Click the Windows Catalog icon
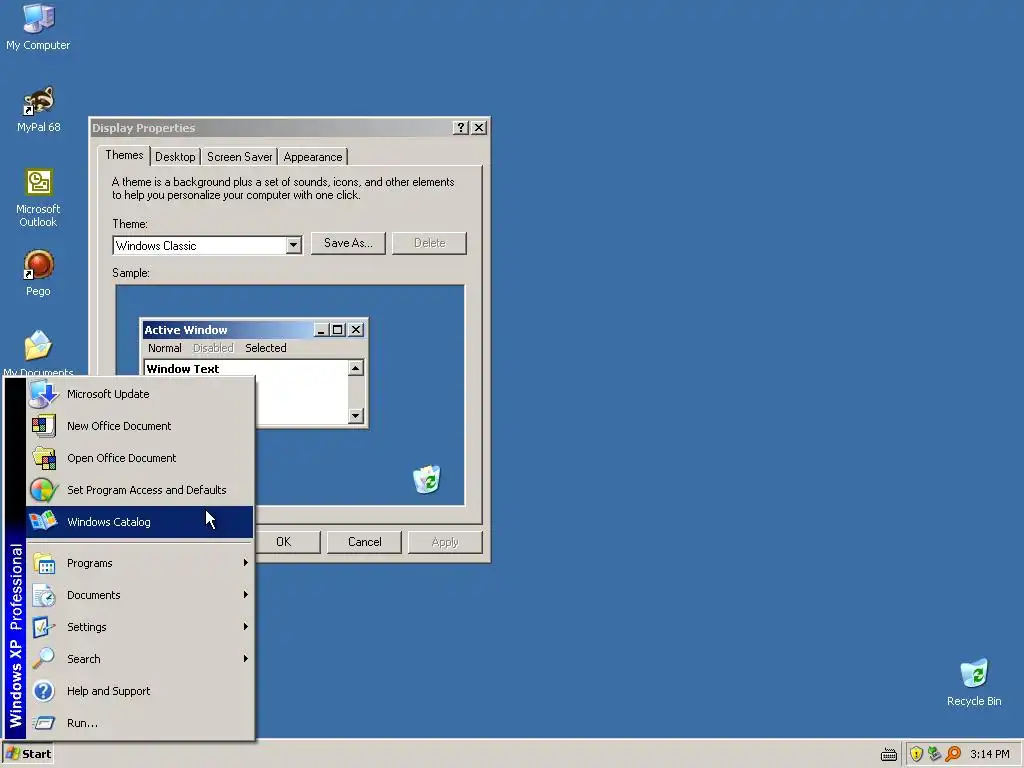1024x768 pixels. pos(44,522)
